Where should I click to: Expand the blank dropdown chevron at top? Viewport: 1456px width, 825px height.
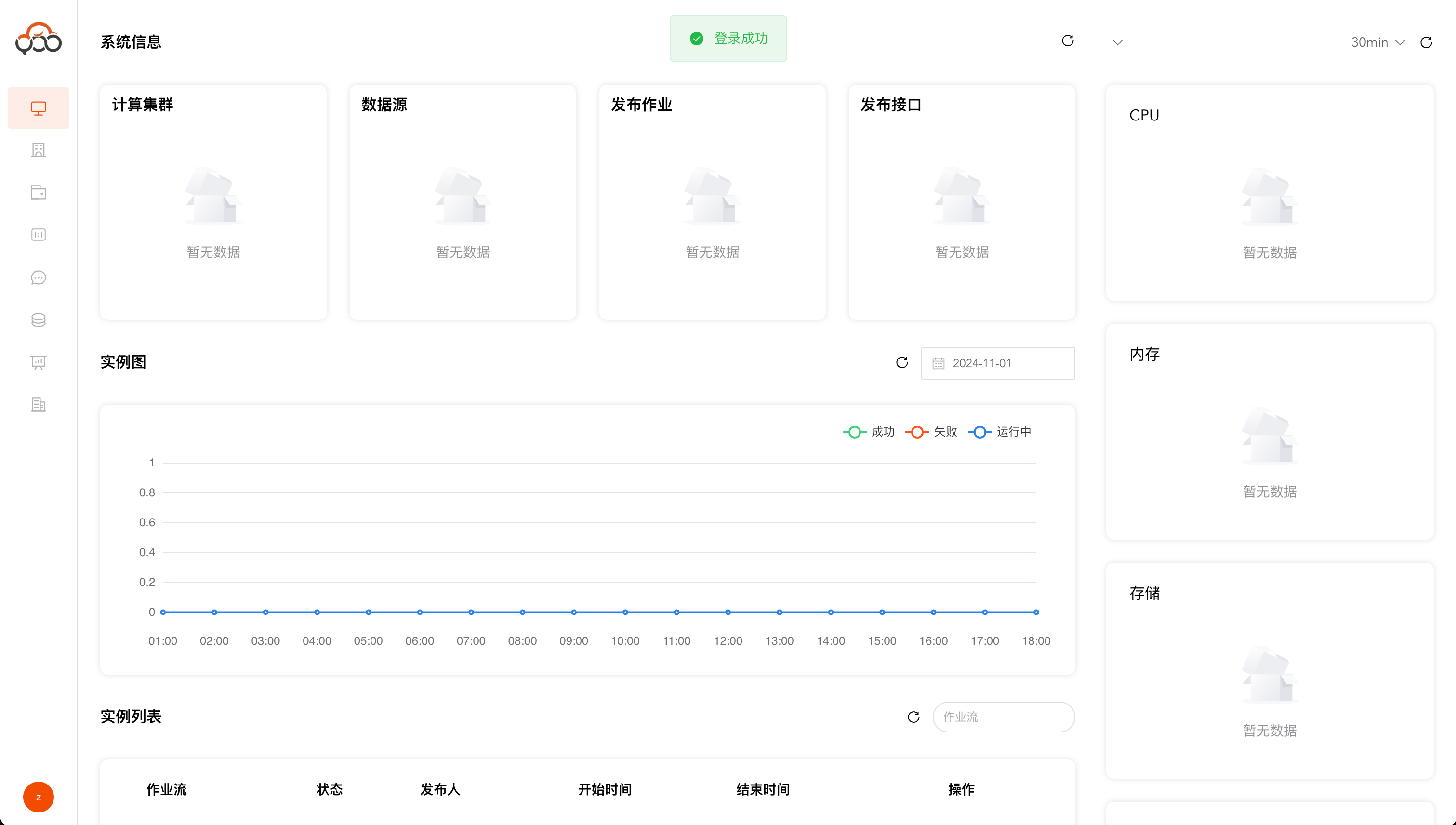click(1117, 42)
